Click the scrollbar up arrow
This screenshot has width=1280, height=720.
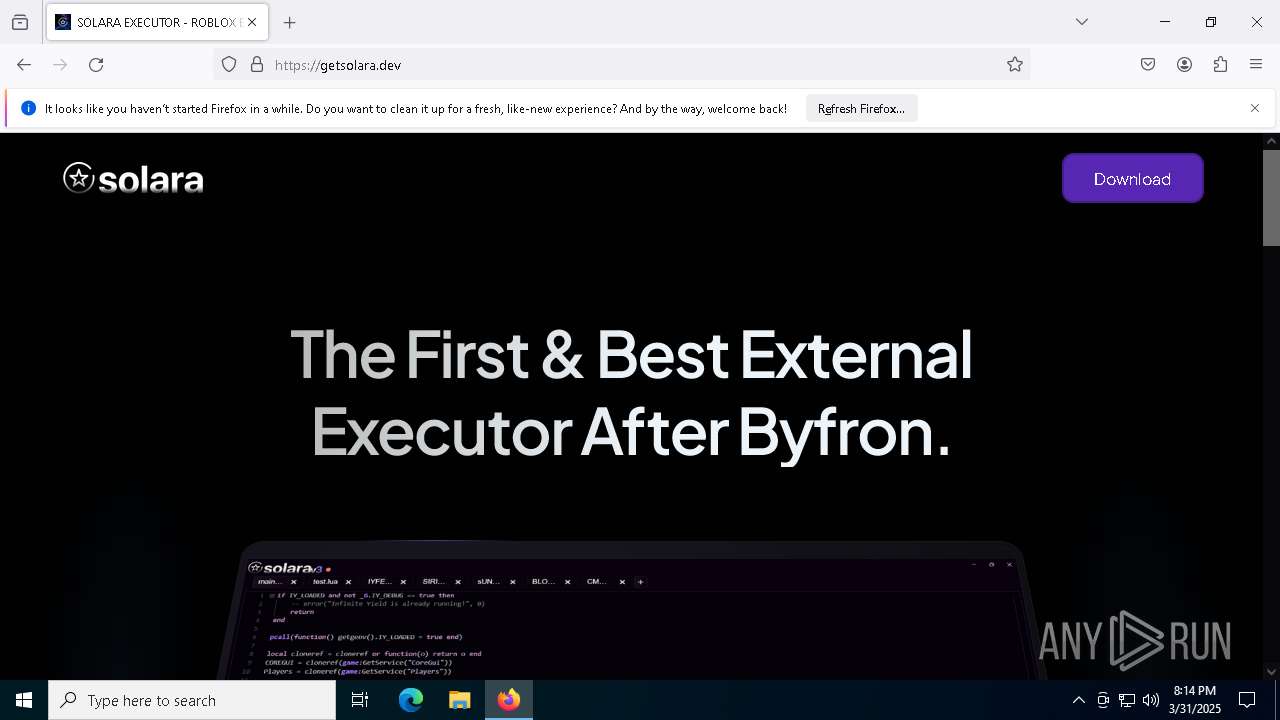1271,141
